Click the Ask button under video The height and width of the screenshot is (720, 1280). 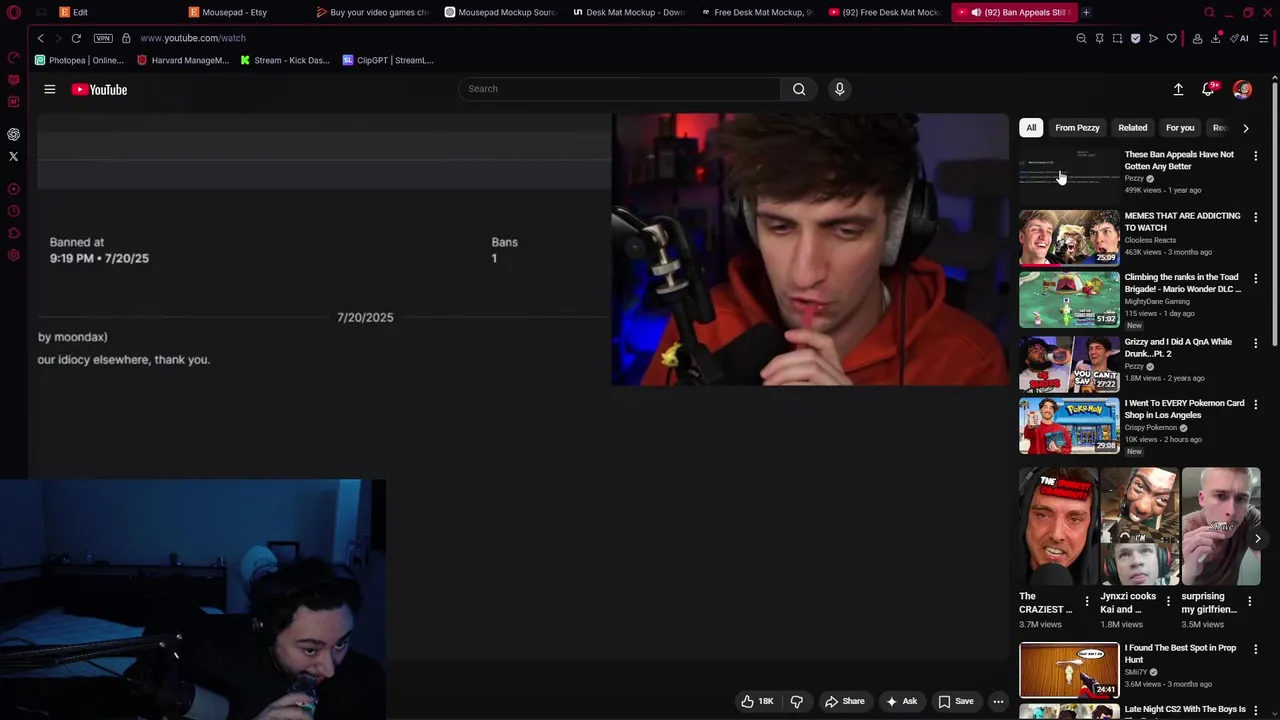coord(901,701)
